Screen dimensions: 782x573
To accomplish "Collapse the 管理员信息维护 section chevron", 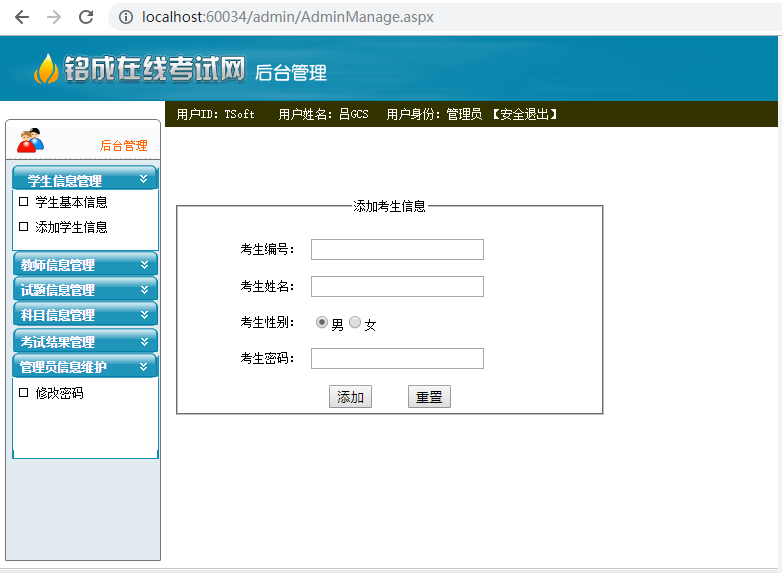I will coord(144,367).
